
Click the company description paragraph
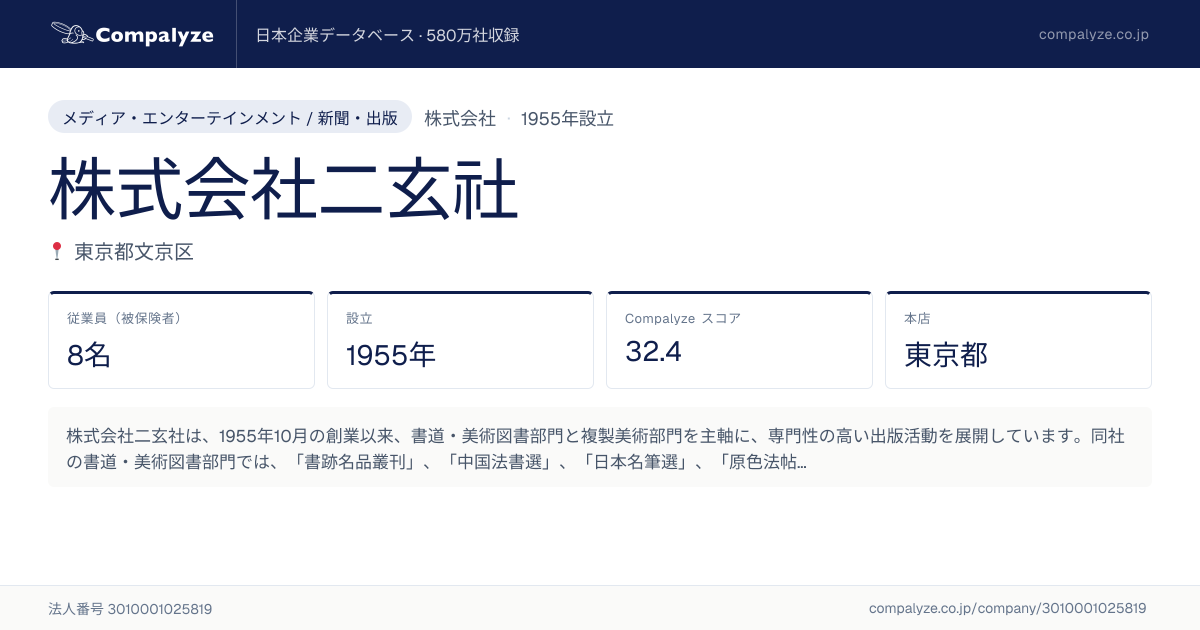pos(600,448)
